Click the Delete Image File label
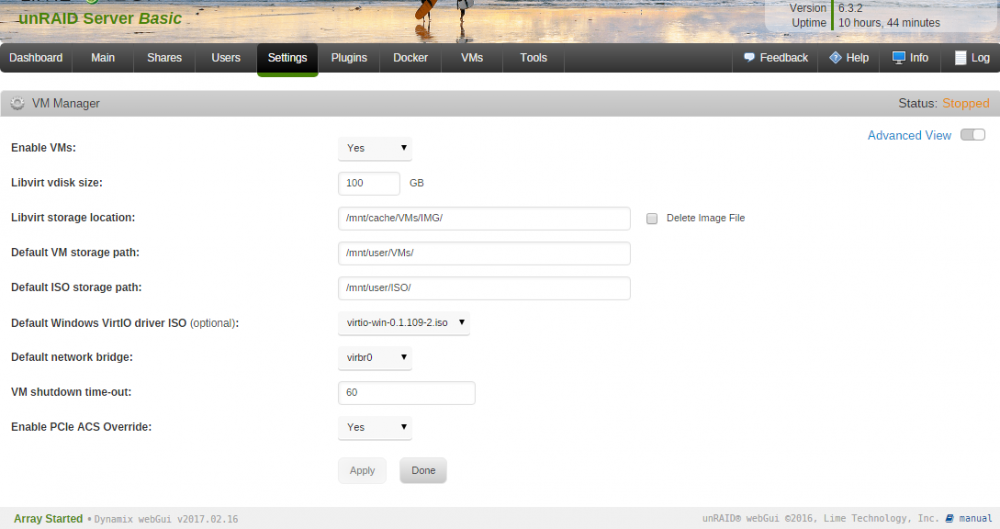This screenshot has height=529, width=1000. point(705,218)
